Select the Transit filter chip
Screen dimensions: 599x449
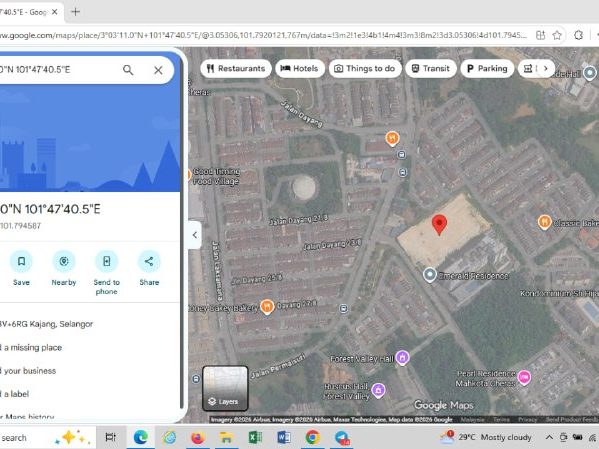coord(431,68)
